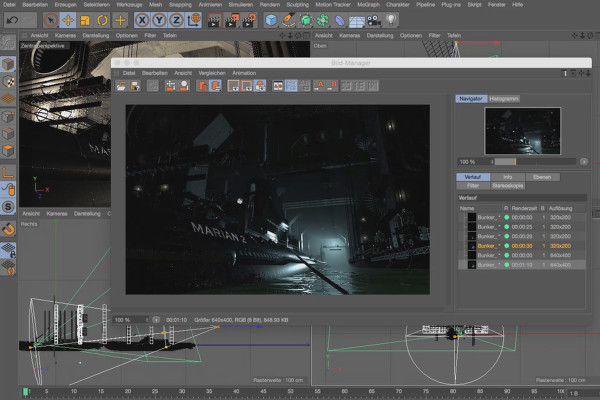The height and width of the screenshot is (400, 600).
Task: Activate the Rotate tool
Action: [x=102, y=20]
